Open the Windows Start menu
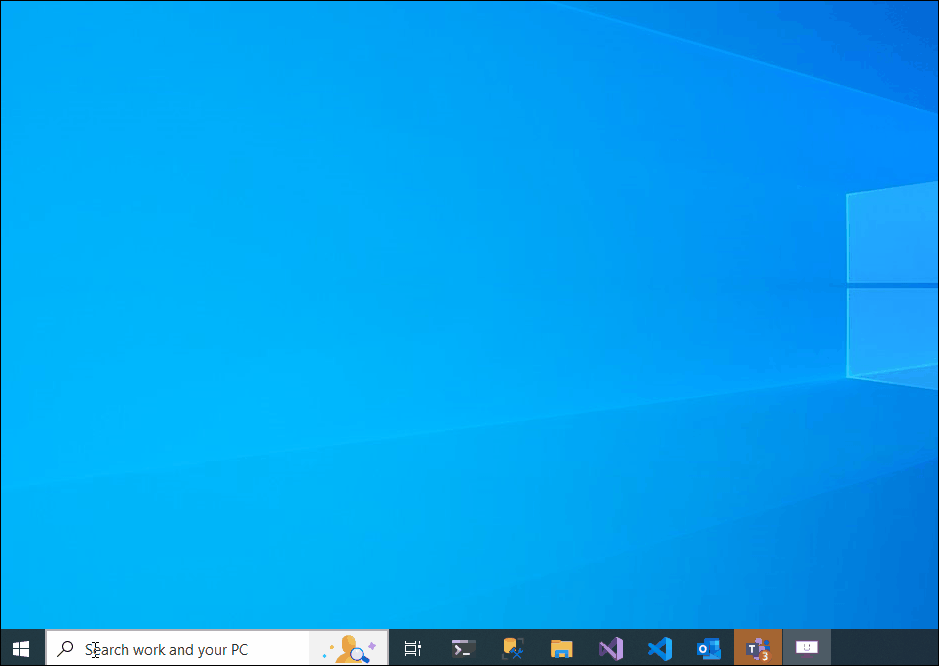939x666 pixels. (21, 648)
